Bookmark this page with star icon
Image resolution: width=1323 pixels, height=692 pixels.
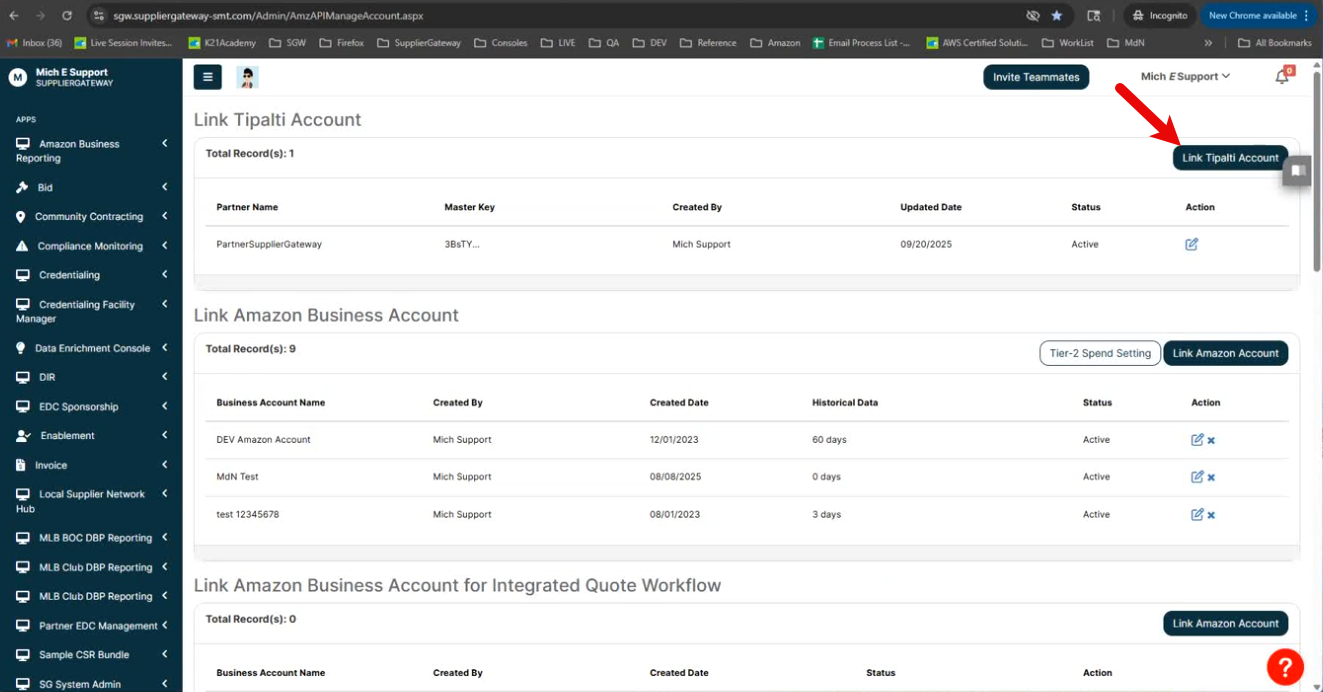(1056, 16)
